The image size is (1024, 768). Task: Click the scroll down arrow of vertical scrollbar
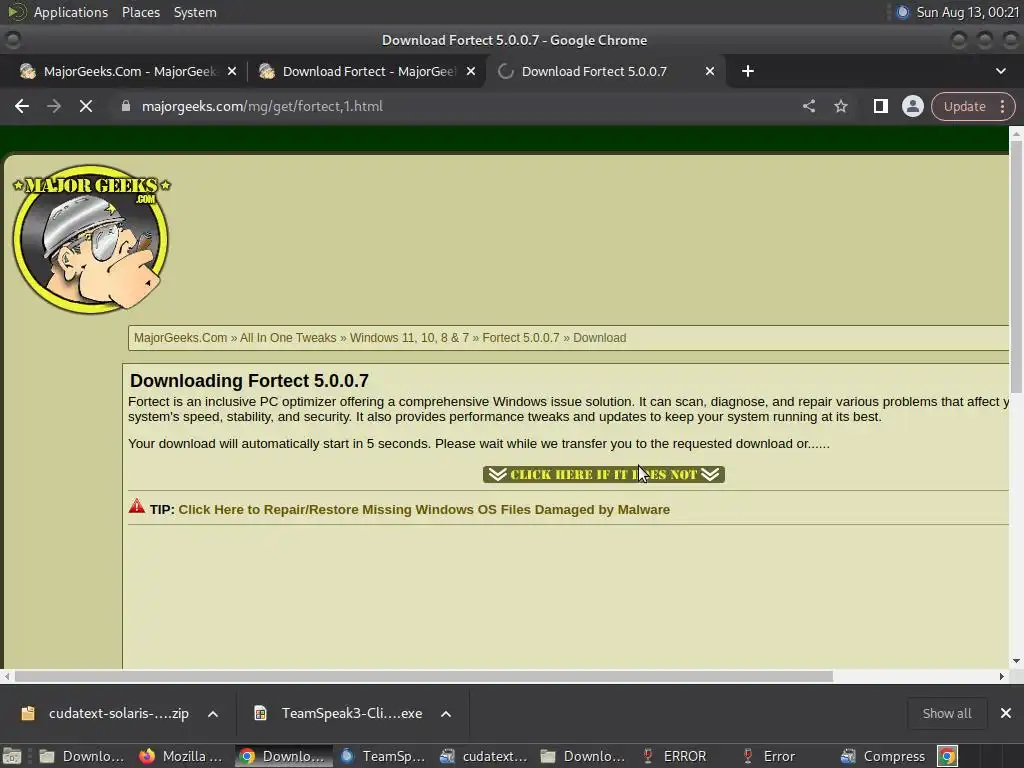click(x=1016, y=661)
